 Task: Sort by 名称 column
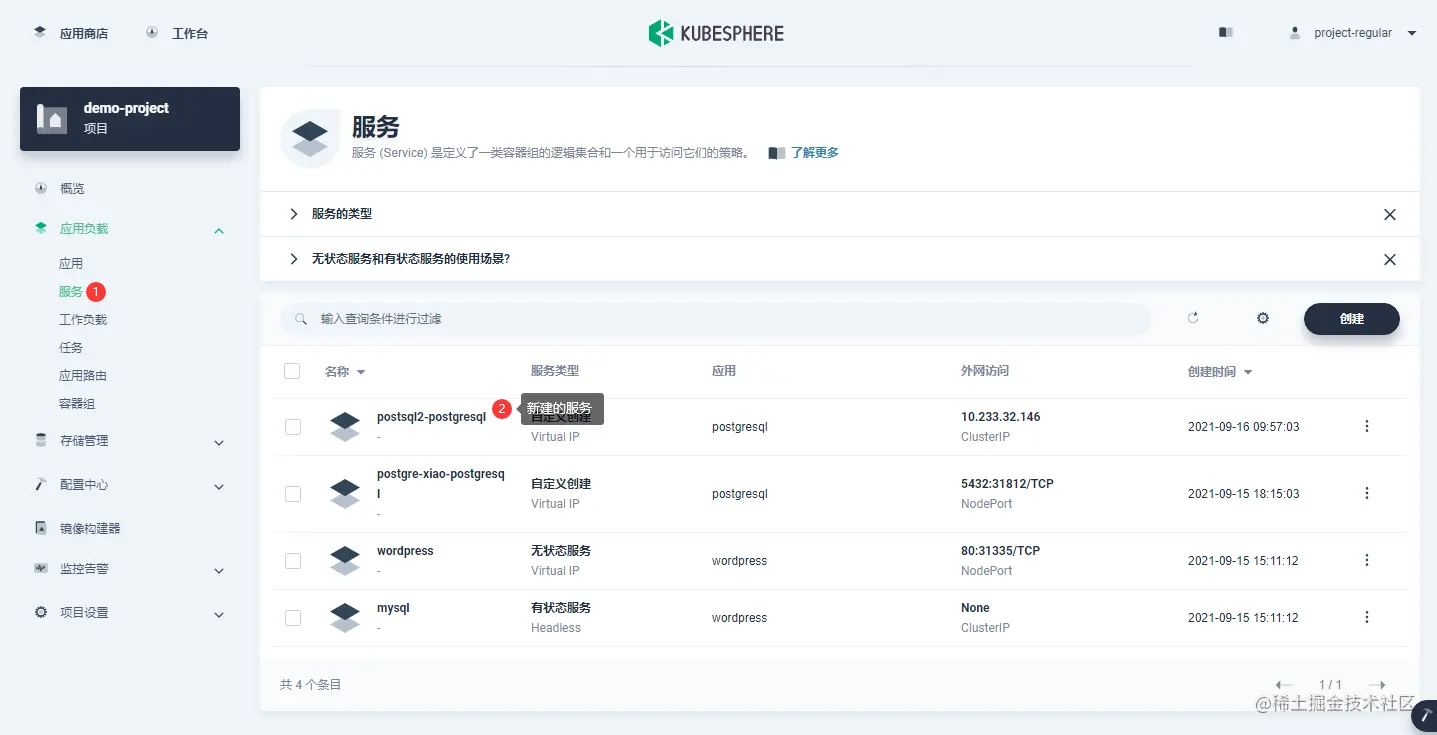(x=345, y=371)
